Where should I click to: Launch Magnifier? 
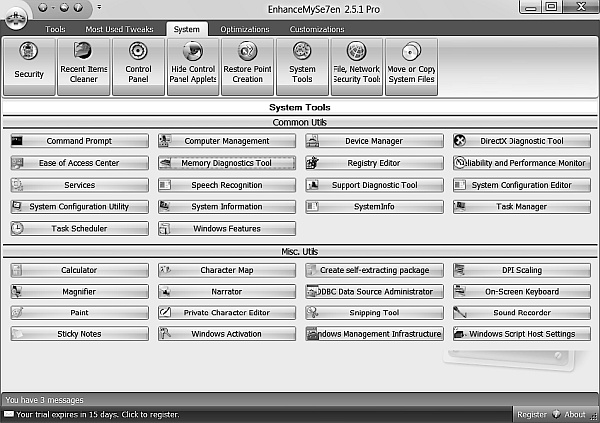point(80,291)
